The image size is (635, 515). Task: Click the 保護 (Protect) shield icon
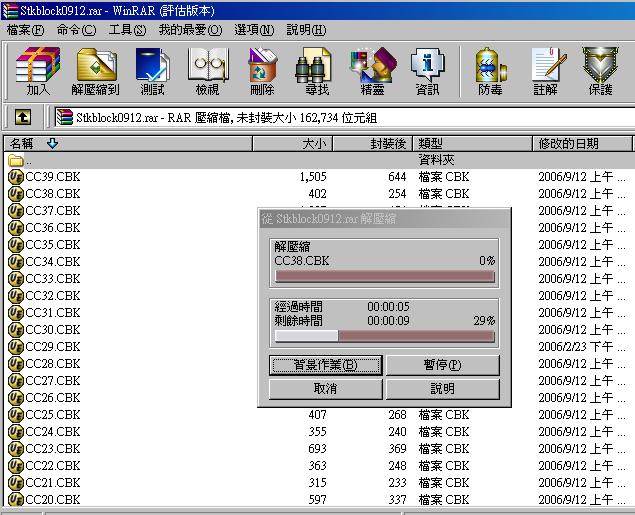(x=601, y=65)
